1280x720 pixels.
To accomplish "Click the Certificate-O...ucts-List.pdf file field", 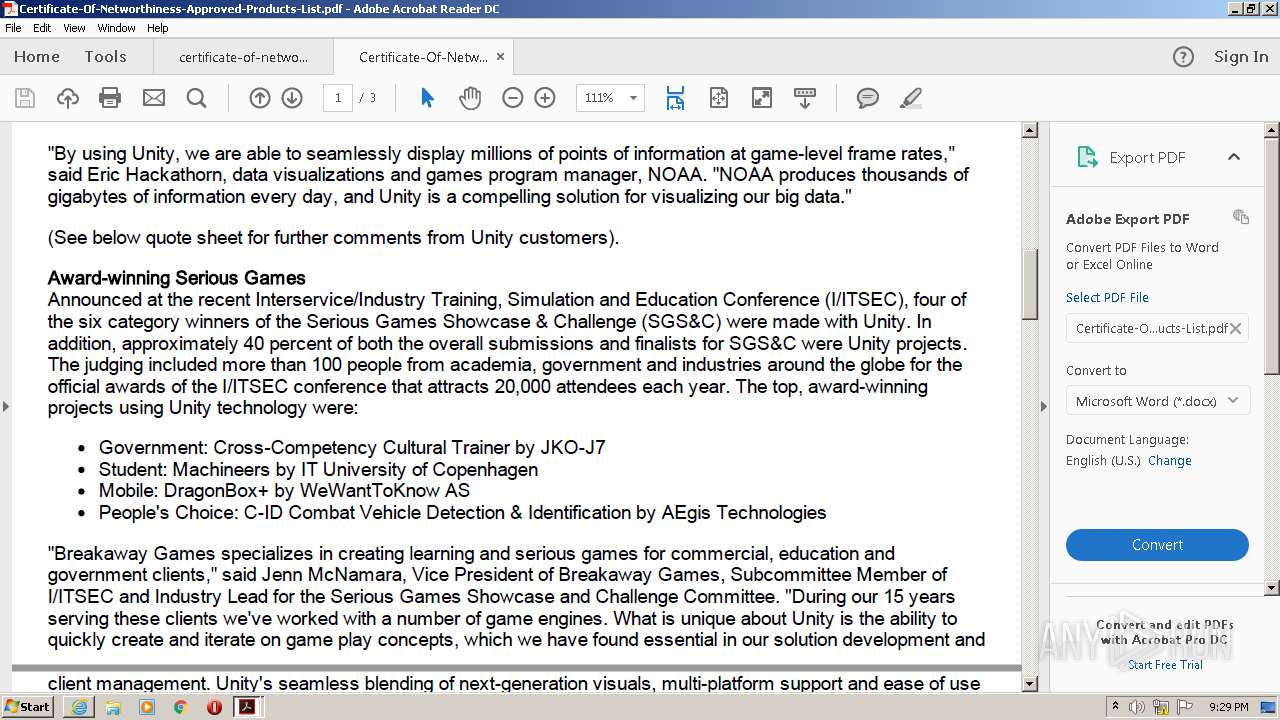I will tap(1157, 328).
